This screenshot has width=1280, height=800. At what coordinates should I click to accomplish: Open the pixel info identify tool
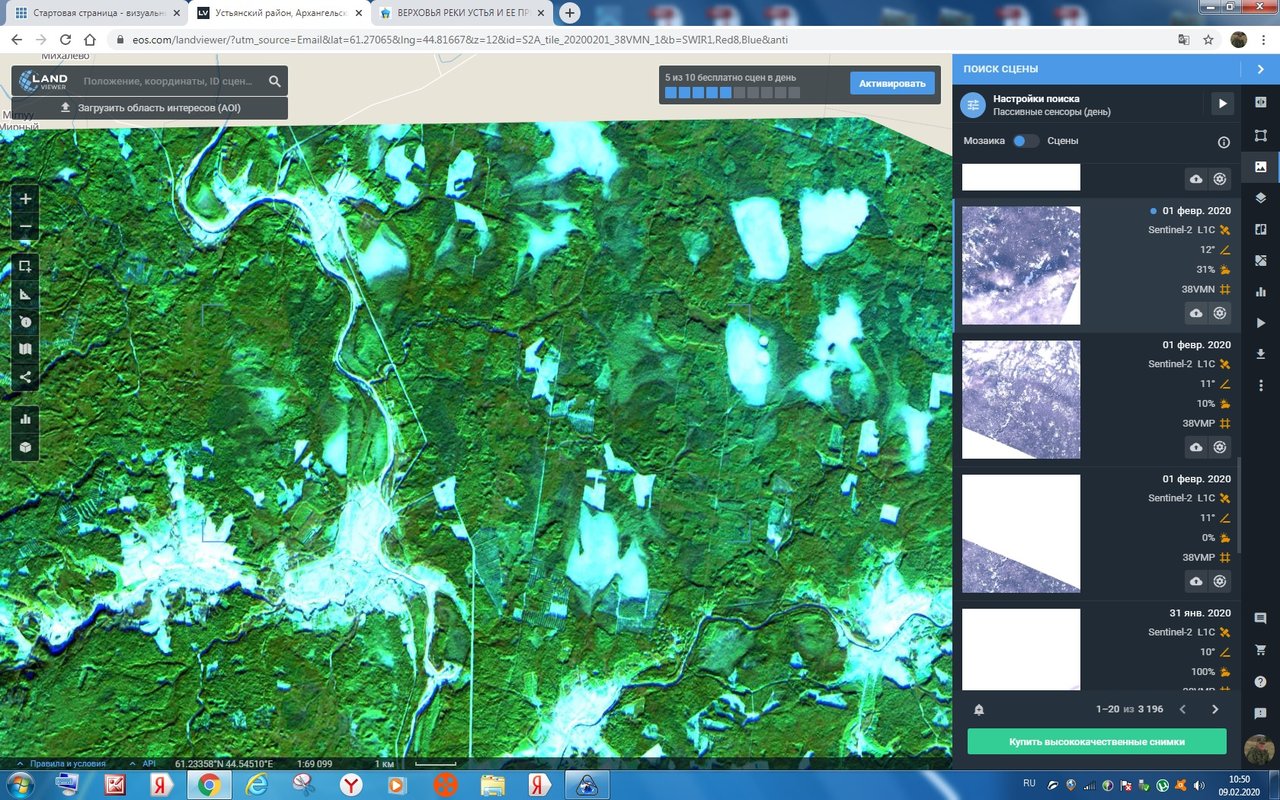pyautogui.click(x=25, y=322)
